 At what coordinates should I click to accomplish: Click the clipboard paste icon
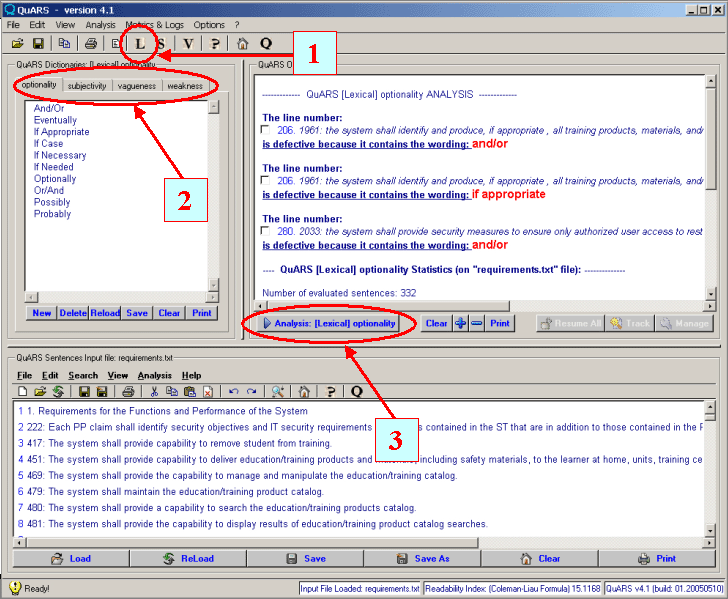coord(190,391)
